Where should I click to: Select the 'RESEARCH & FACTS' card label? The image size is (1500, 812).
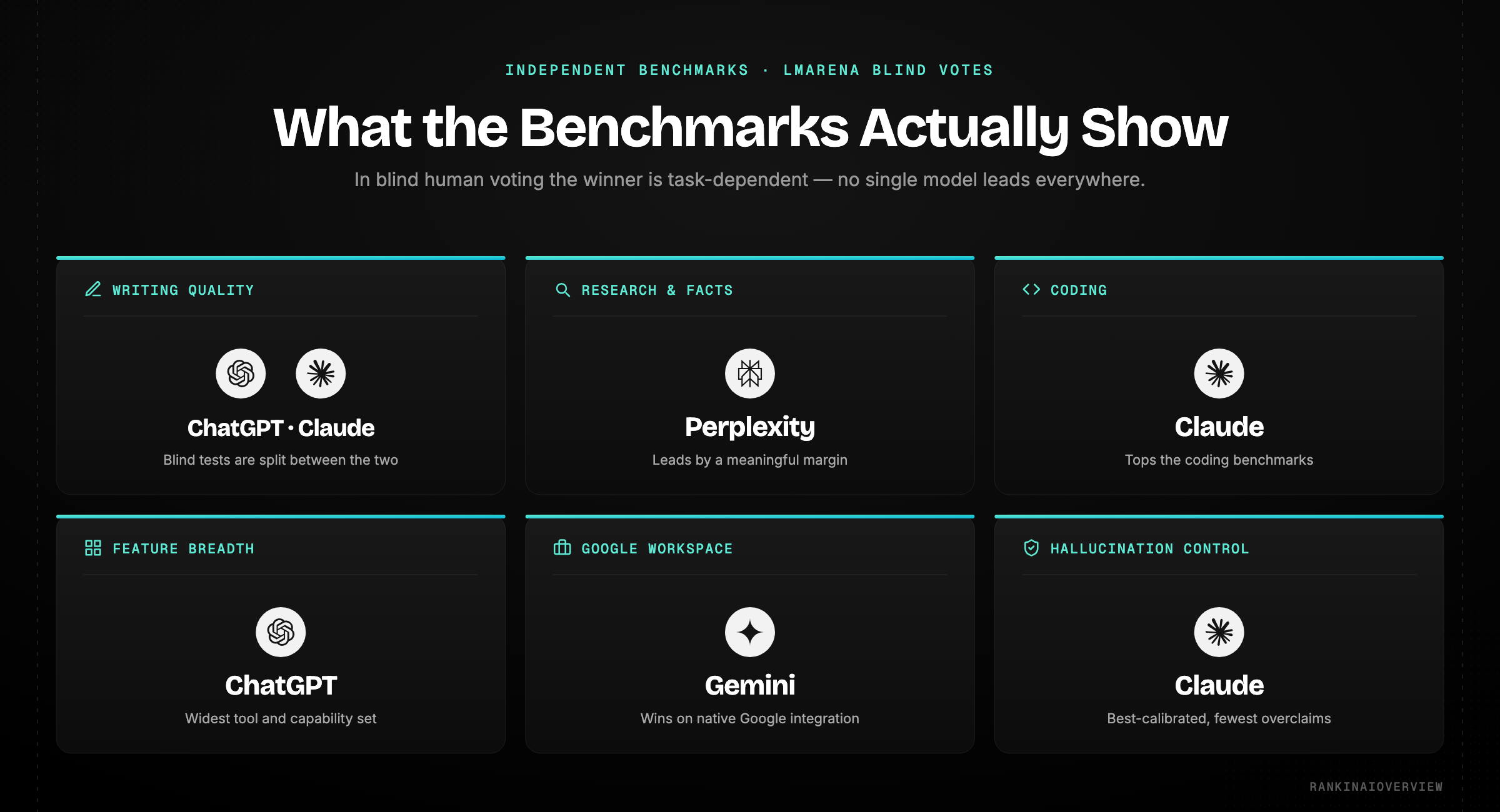coord(657,290)
